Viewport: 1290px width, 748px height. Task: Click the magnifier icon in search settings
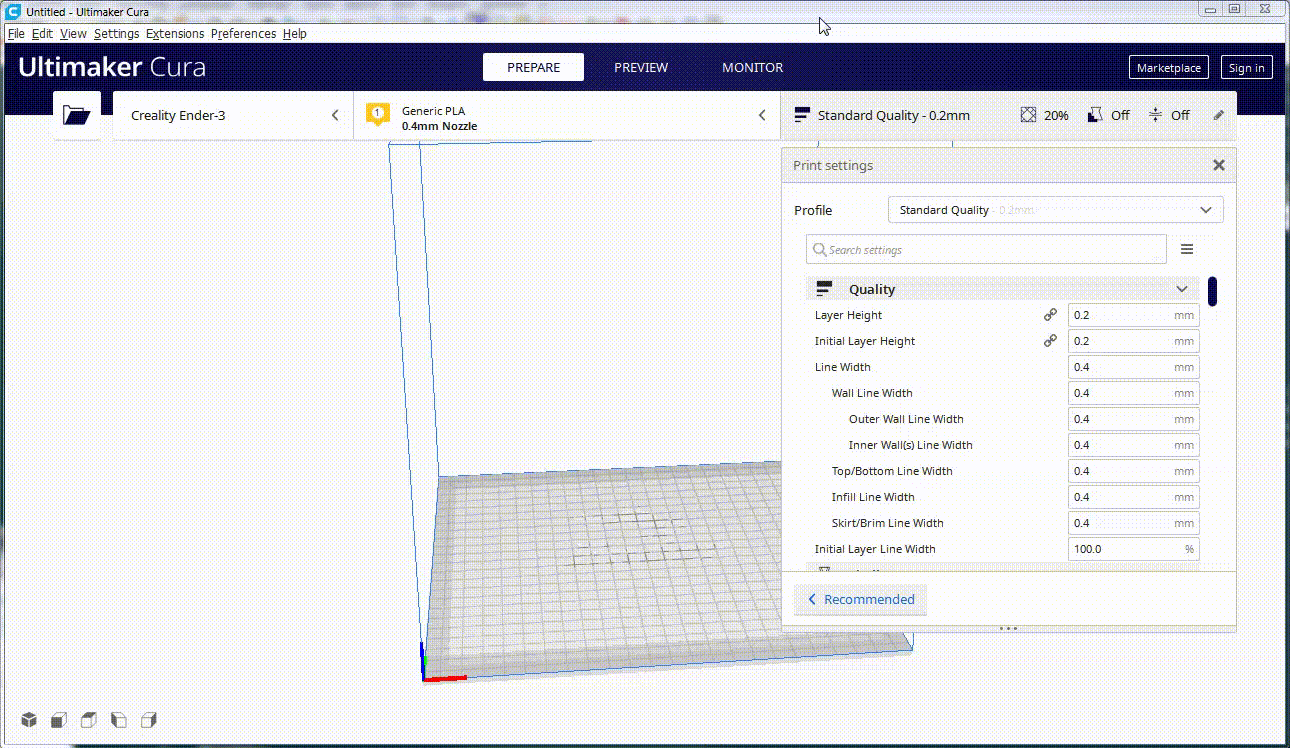(820, 249)
